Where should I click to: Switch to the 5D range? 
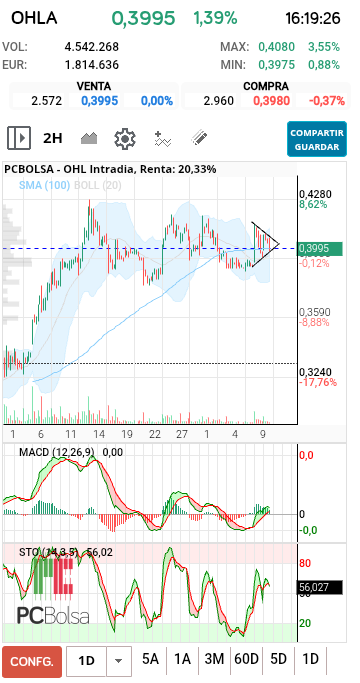coord(278,659)
